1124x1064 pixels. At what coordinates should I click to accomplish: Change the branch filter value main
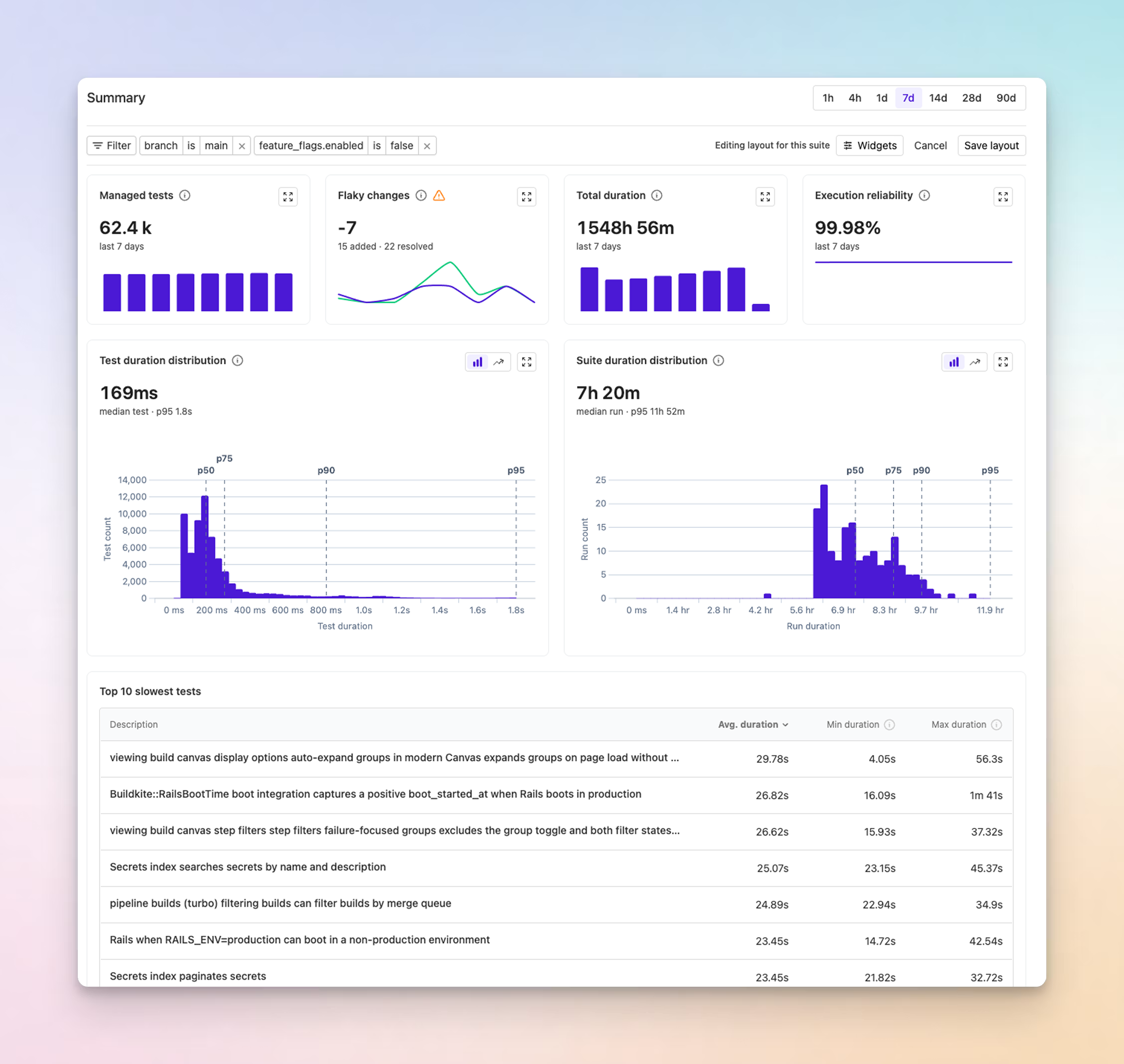coord(216,146)
